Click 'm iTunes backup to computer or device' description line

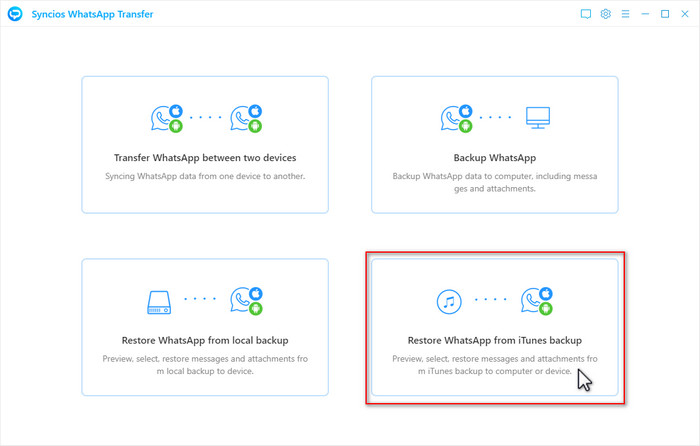(495, 371)
